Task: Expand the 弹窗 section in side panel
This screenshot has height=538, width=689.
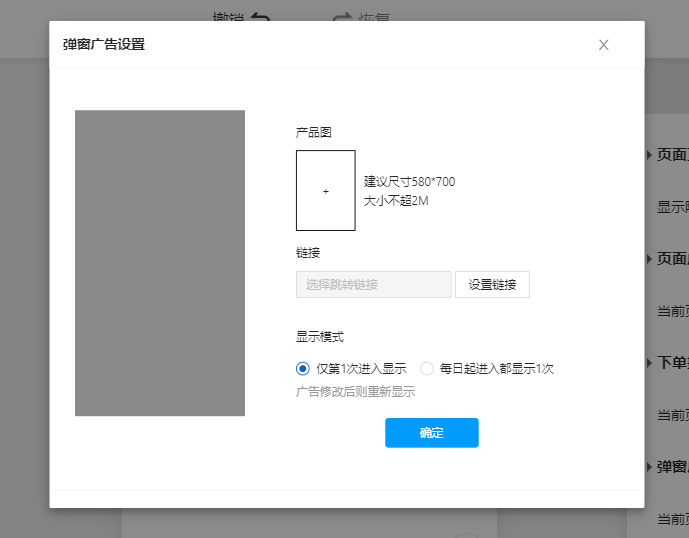Action: point(650,467)
